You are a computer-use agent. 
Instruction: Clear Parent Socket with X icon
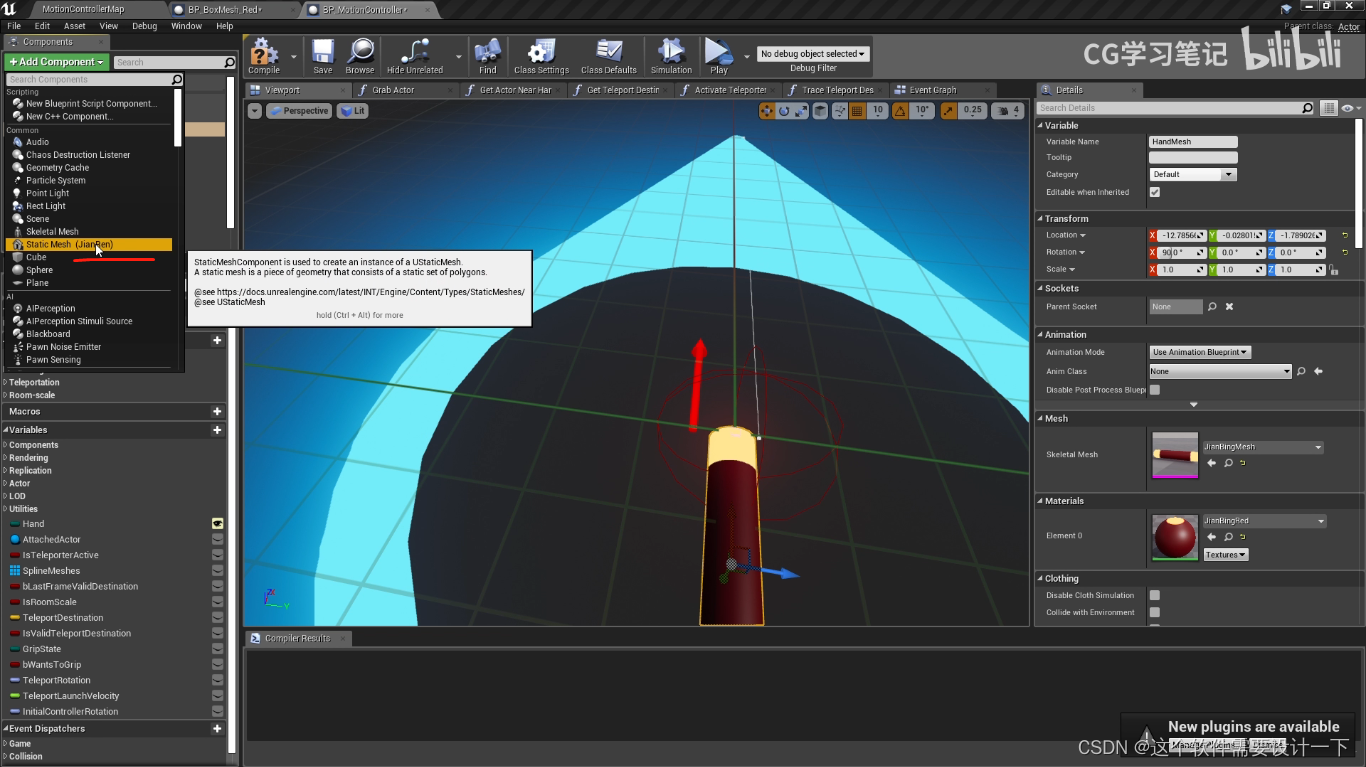click(x=1229, y=307)
